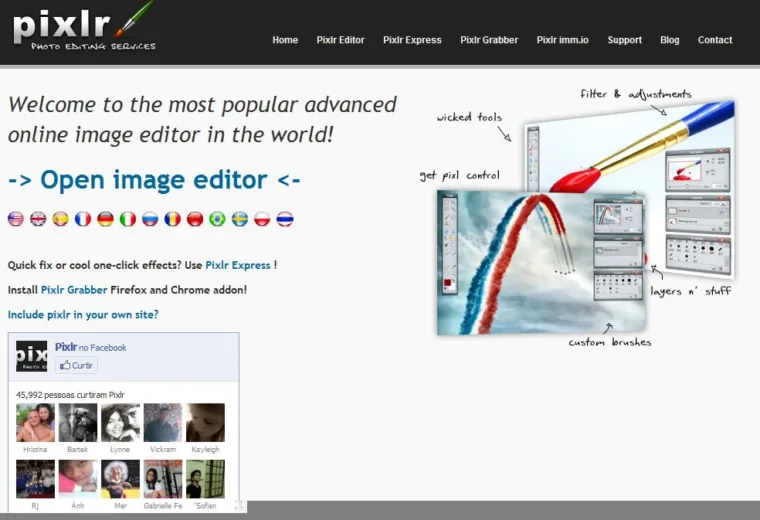The width and height of the screenshot is (760, 520).
Task: Follow the Pixlr Express text link
Action: point(238,265)
